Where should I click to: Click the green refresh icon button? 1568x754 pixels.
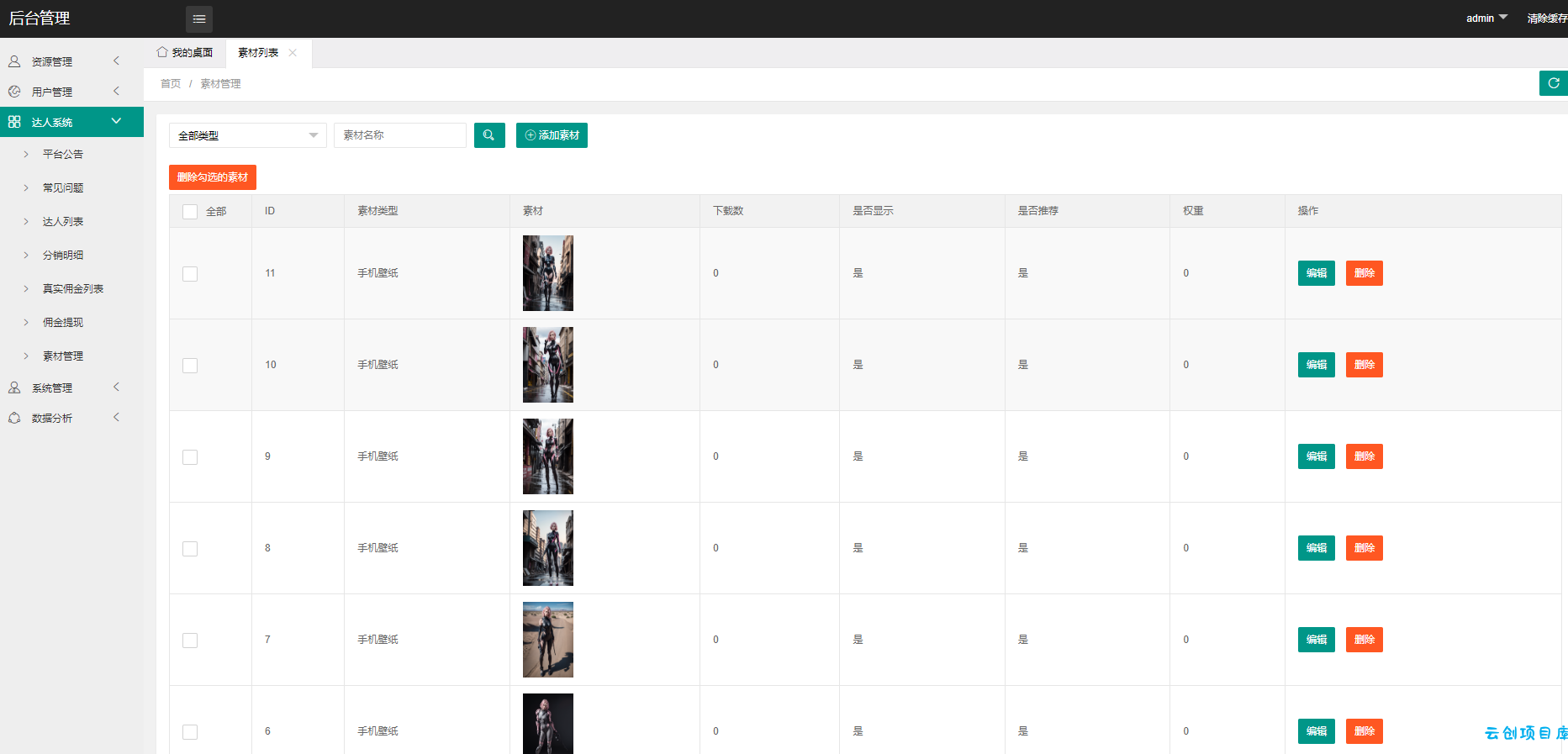[1554, 83]
